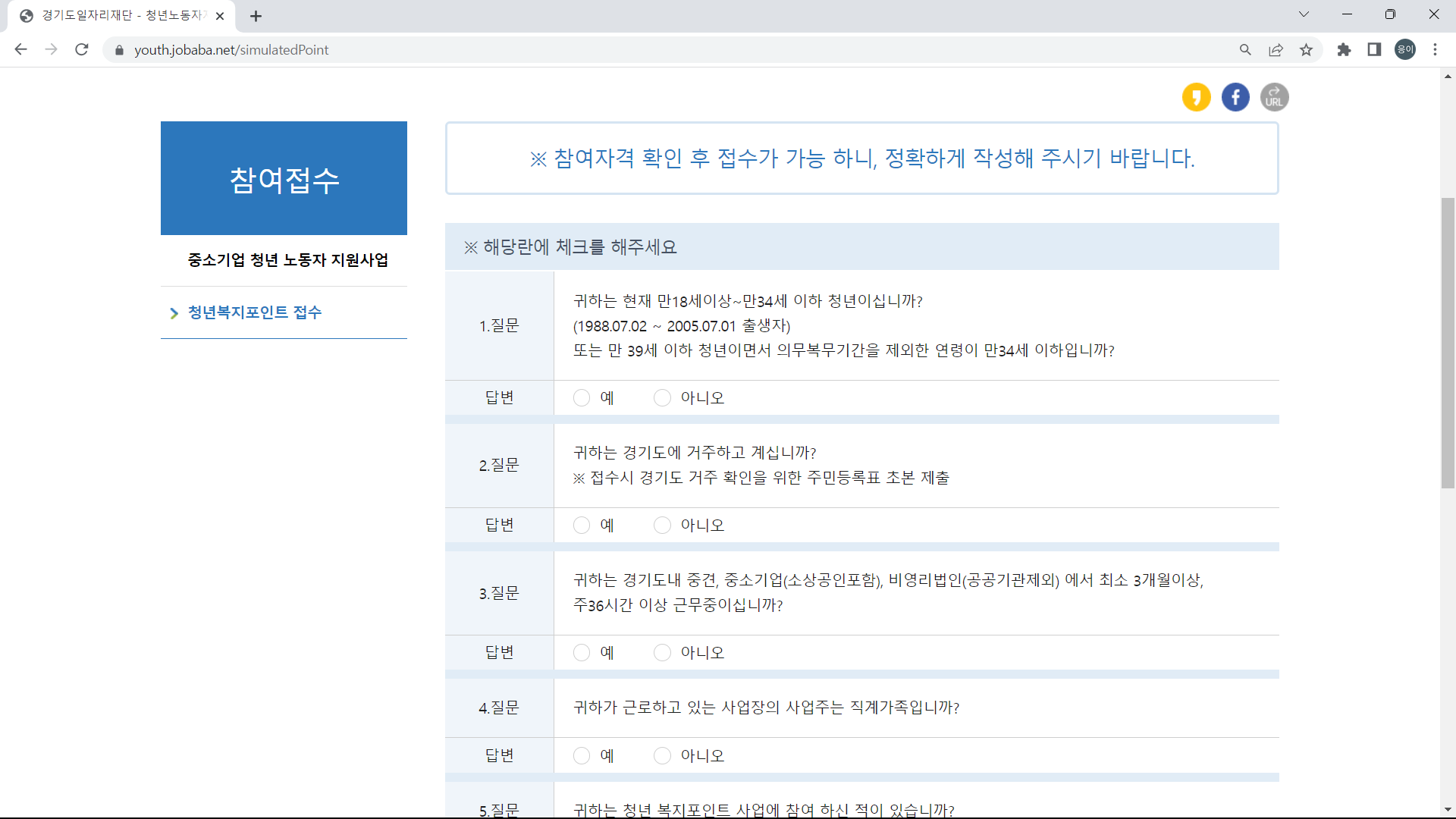
Task: Open a new tab with the plus button
Action: 256,15
